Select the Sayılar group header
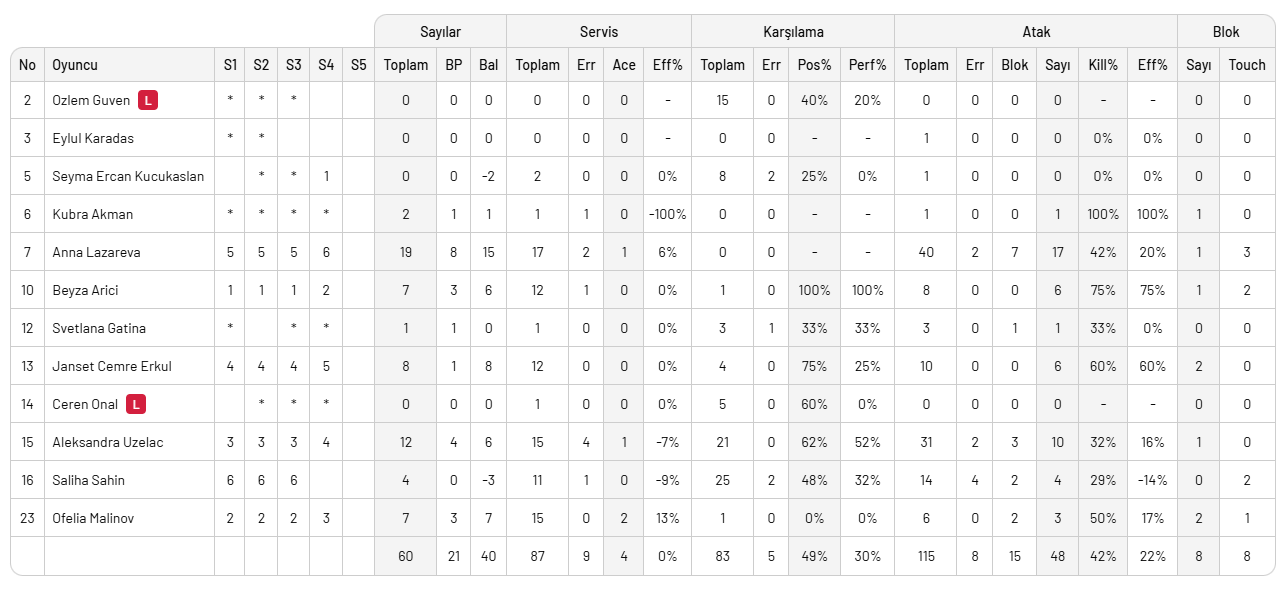Screen dimensions: 1287x589 tap(440, 32)
